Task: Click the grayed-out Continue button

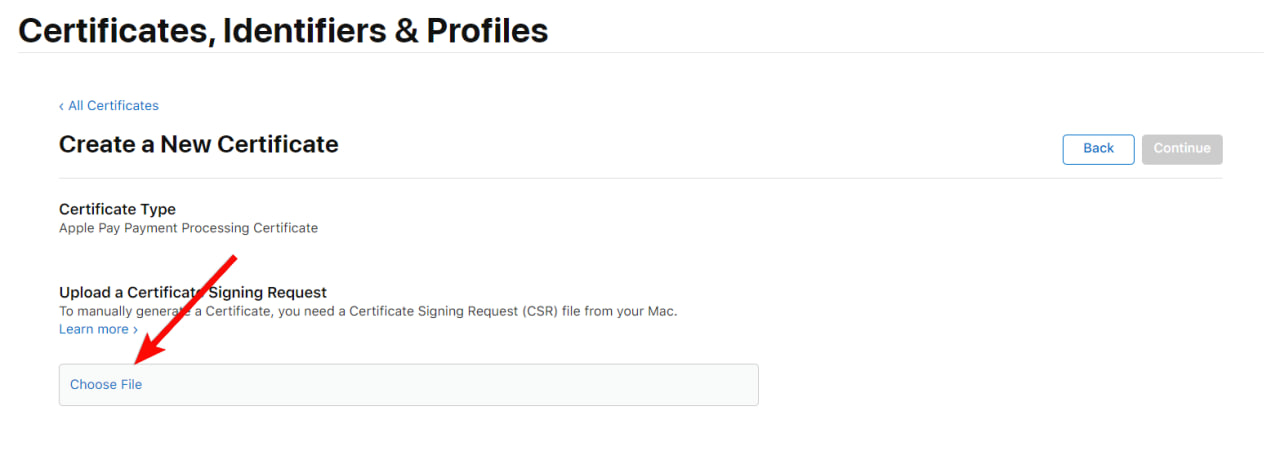Action: (x=1182, y=149)
